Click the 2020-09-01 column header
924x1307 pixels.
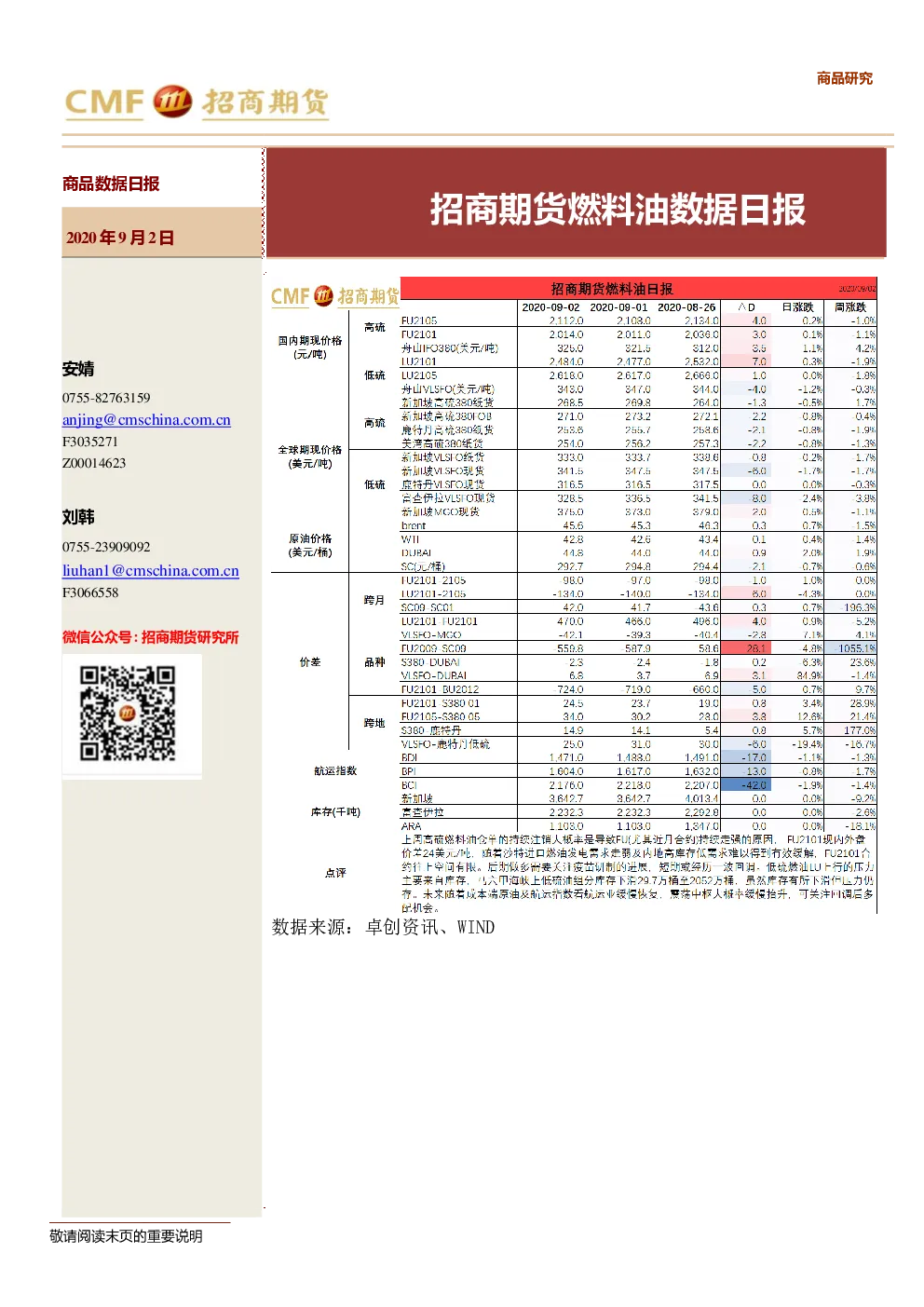pos(618,307)
